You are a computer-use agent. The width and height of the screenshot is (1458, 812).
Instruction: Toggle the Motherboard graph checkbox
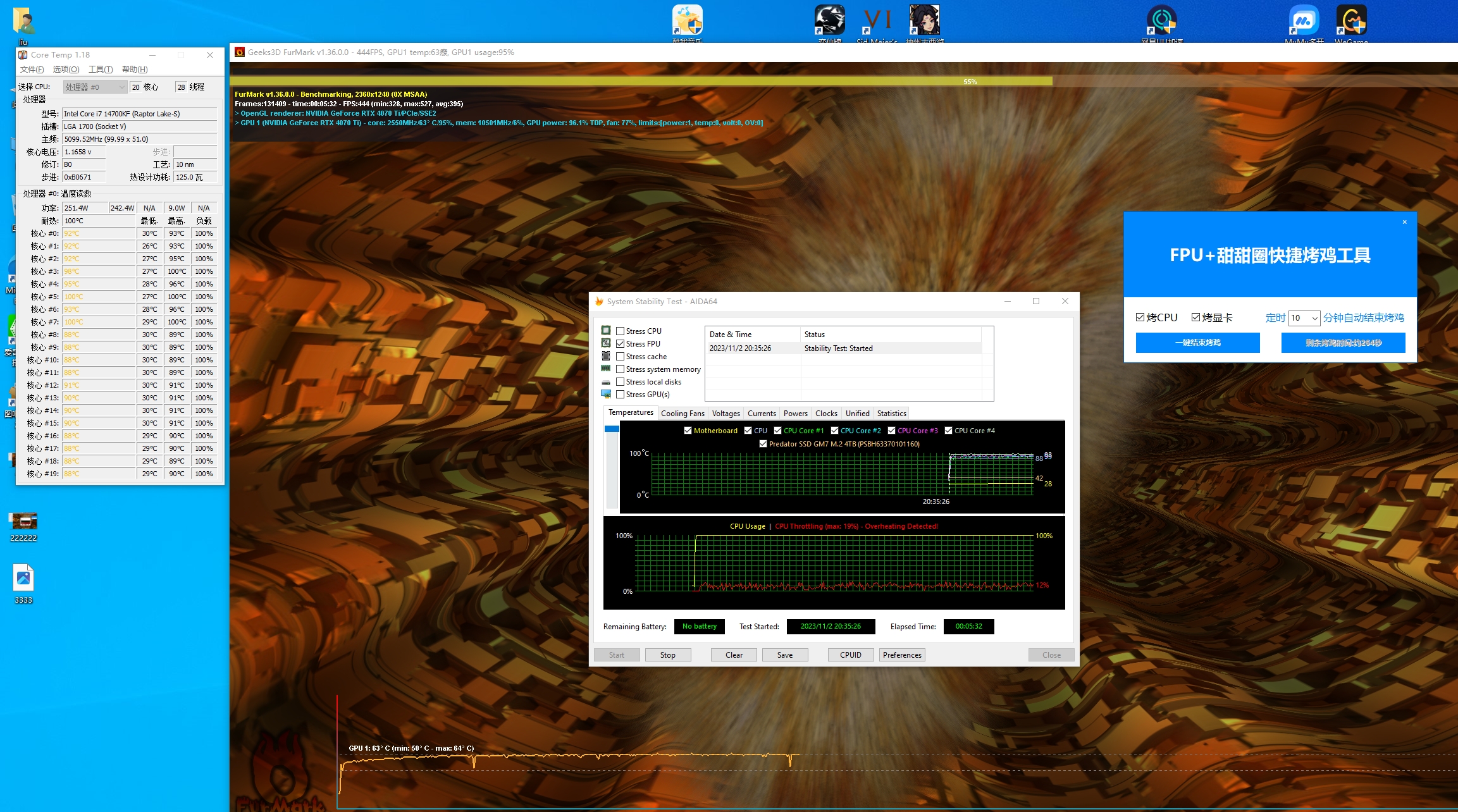point(688,430)
